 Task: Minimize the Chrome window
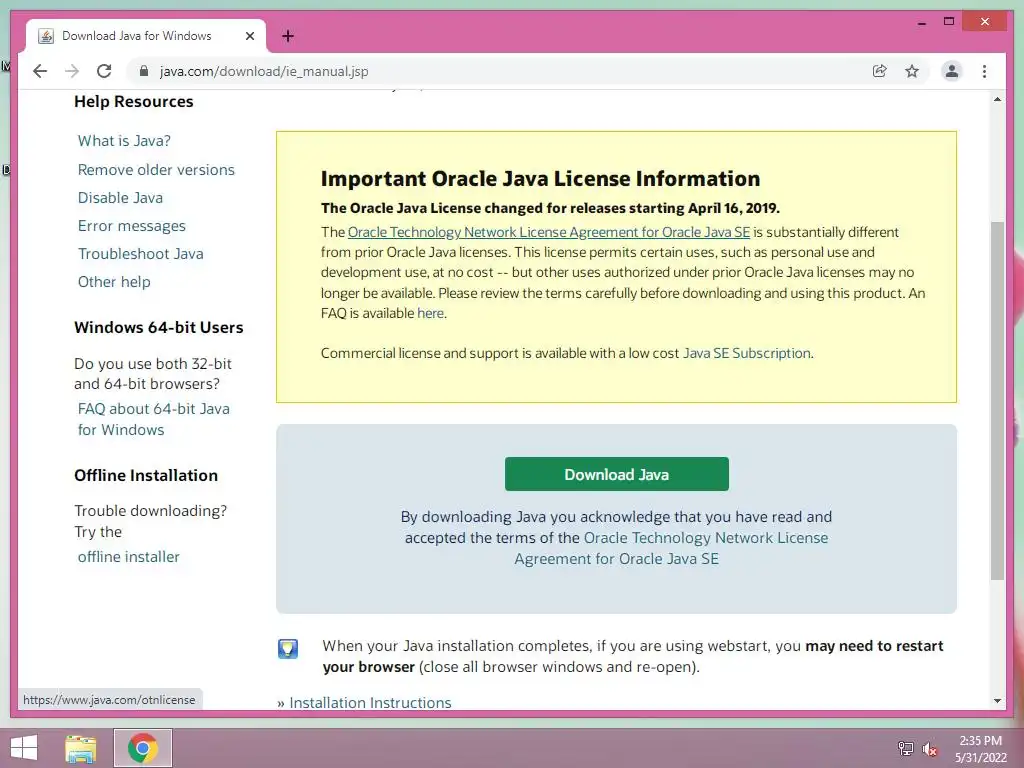921,22
